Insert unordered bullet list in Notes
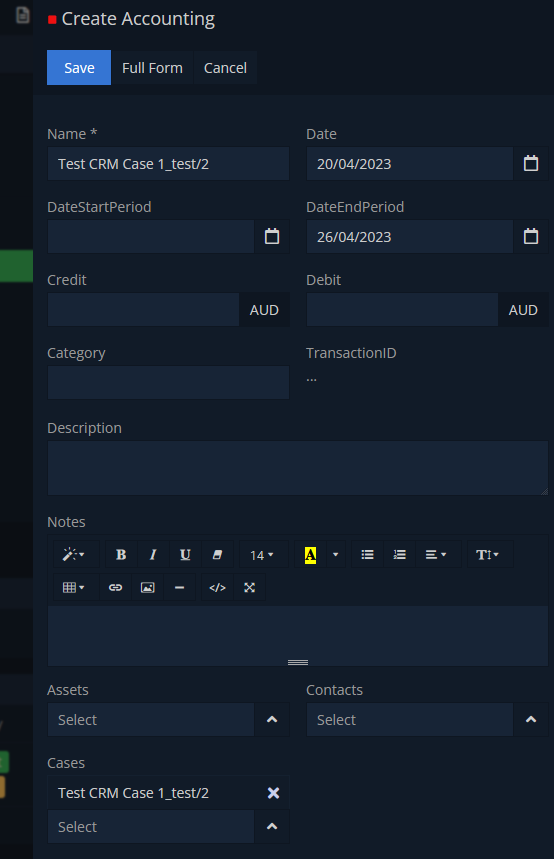Screen dimensions: 554x859 point(368,554)
